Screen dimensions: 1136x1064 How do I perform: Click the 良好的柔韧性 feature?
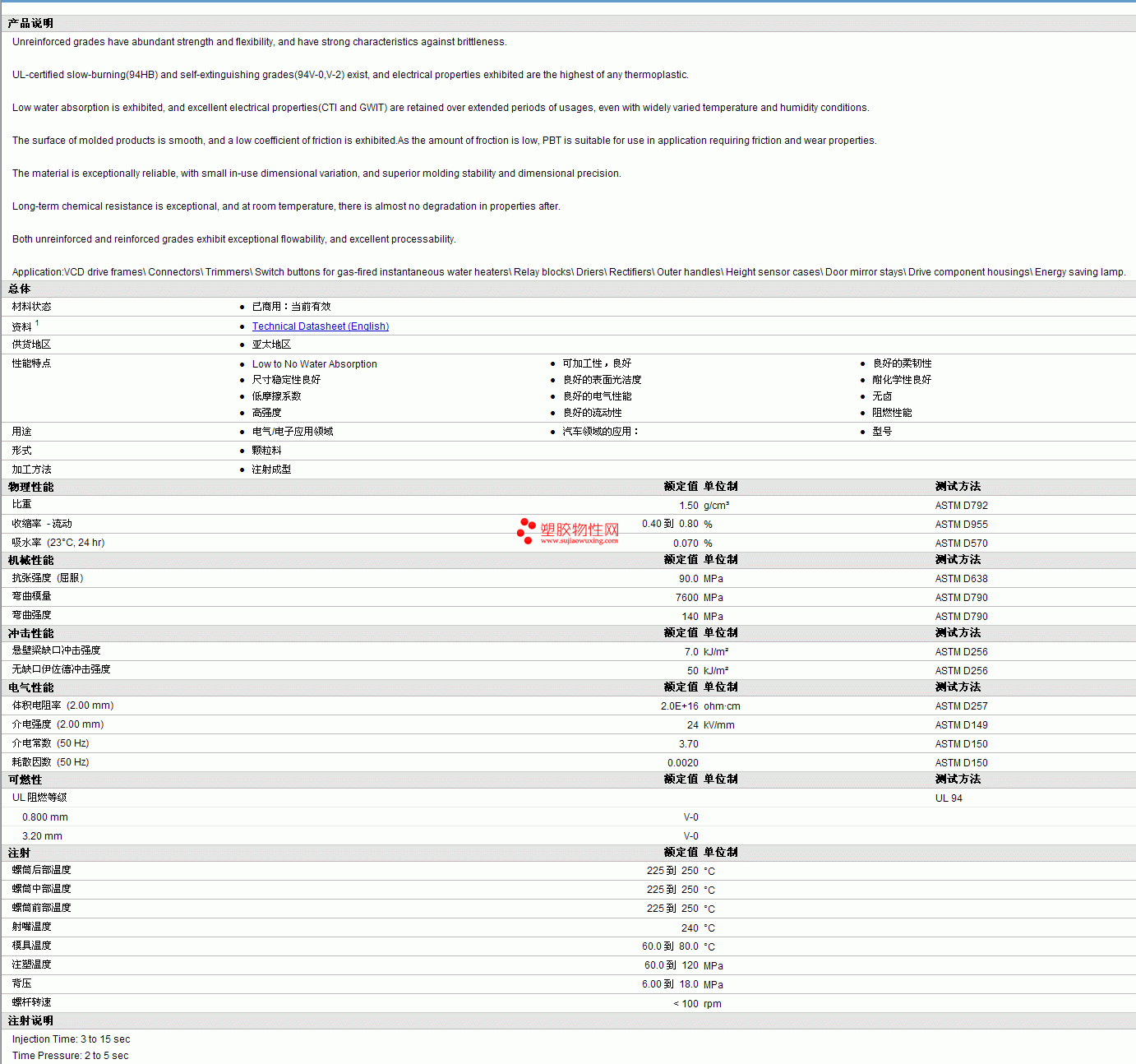[x=903, y=363]
